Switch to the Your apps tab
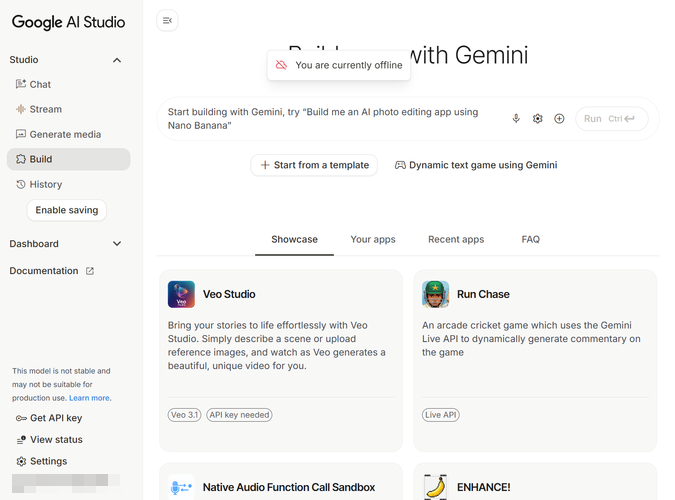The width and height of the screenshot is (675, 500). point(373,240)
